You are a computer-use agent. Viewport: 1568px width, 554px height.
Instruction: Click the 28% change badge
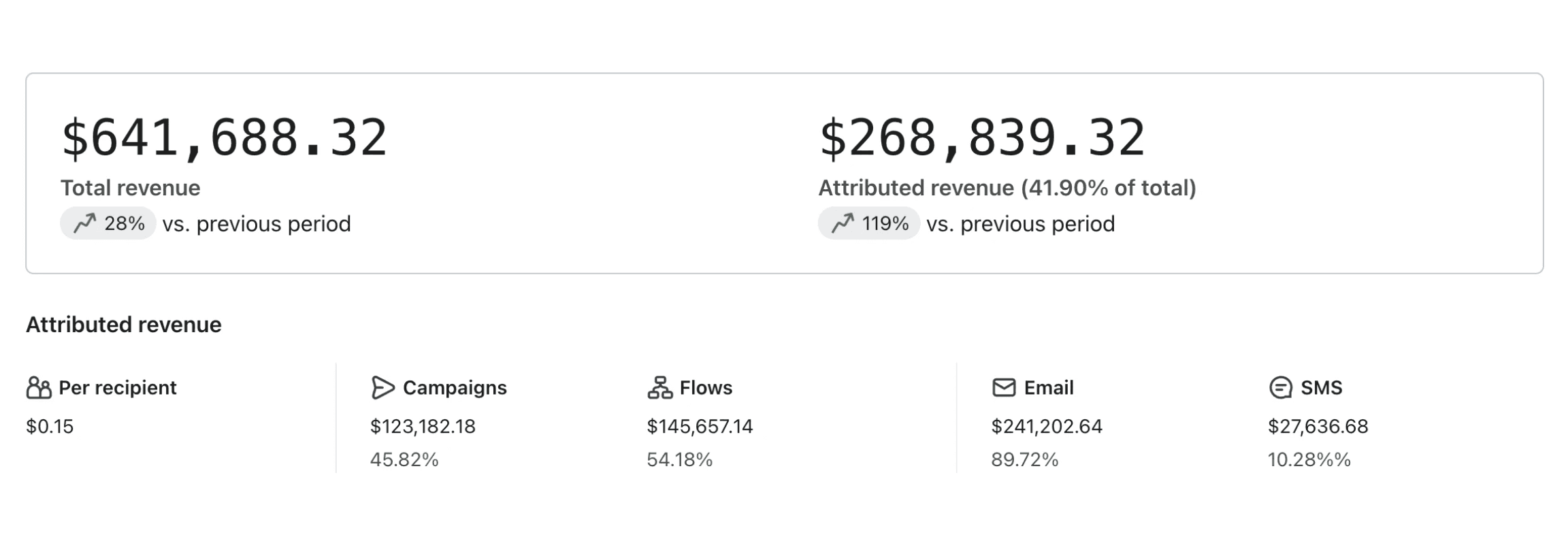pyautogui.click(x=108, y=223)
